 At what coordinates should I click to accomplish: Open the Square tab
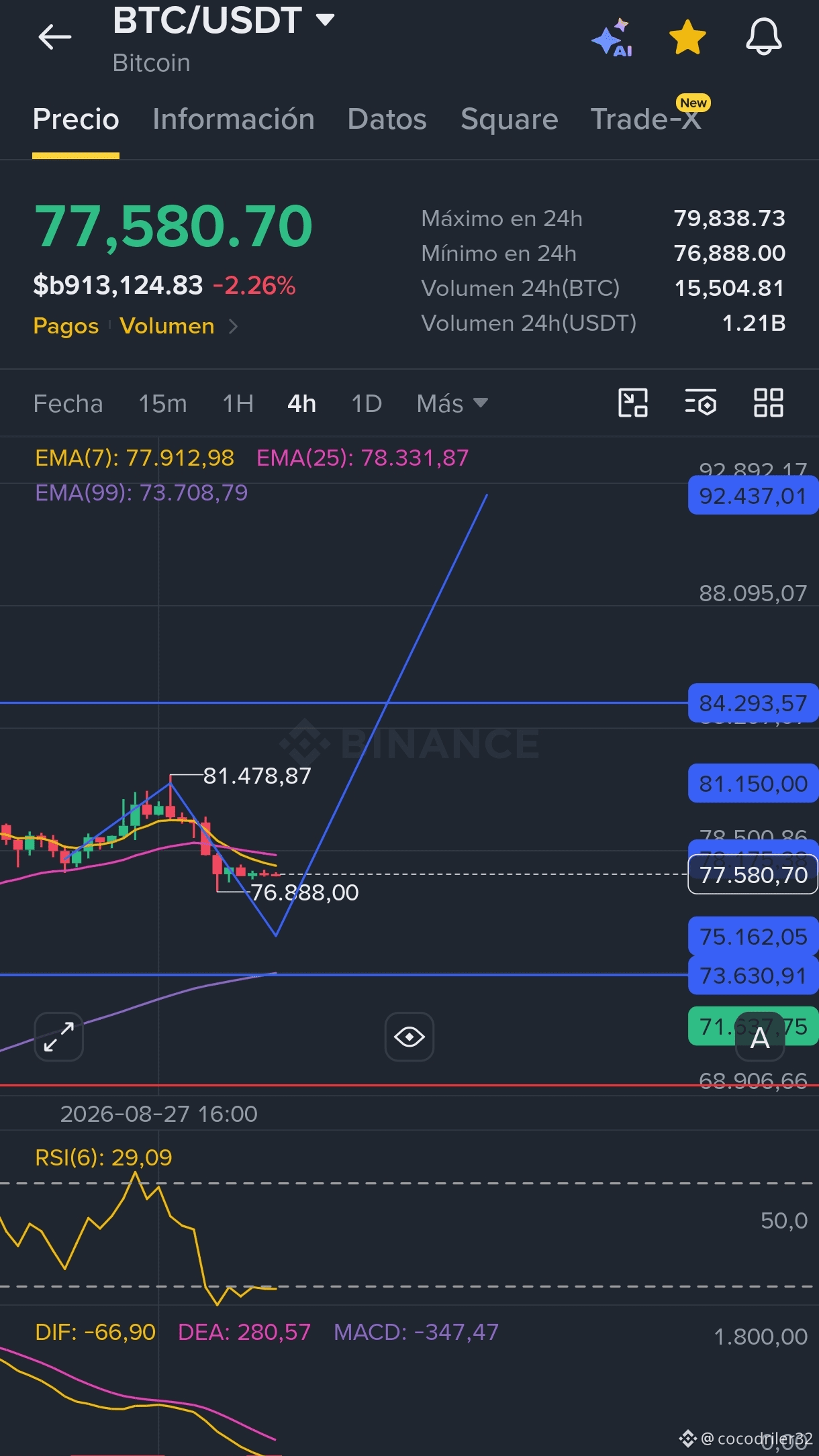pyautogui.click(x=510, y=119)
